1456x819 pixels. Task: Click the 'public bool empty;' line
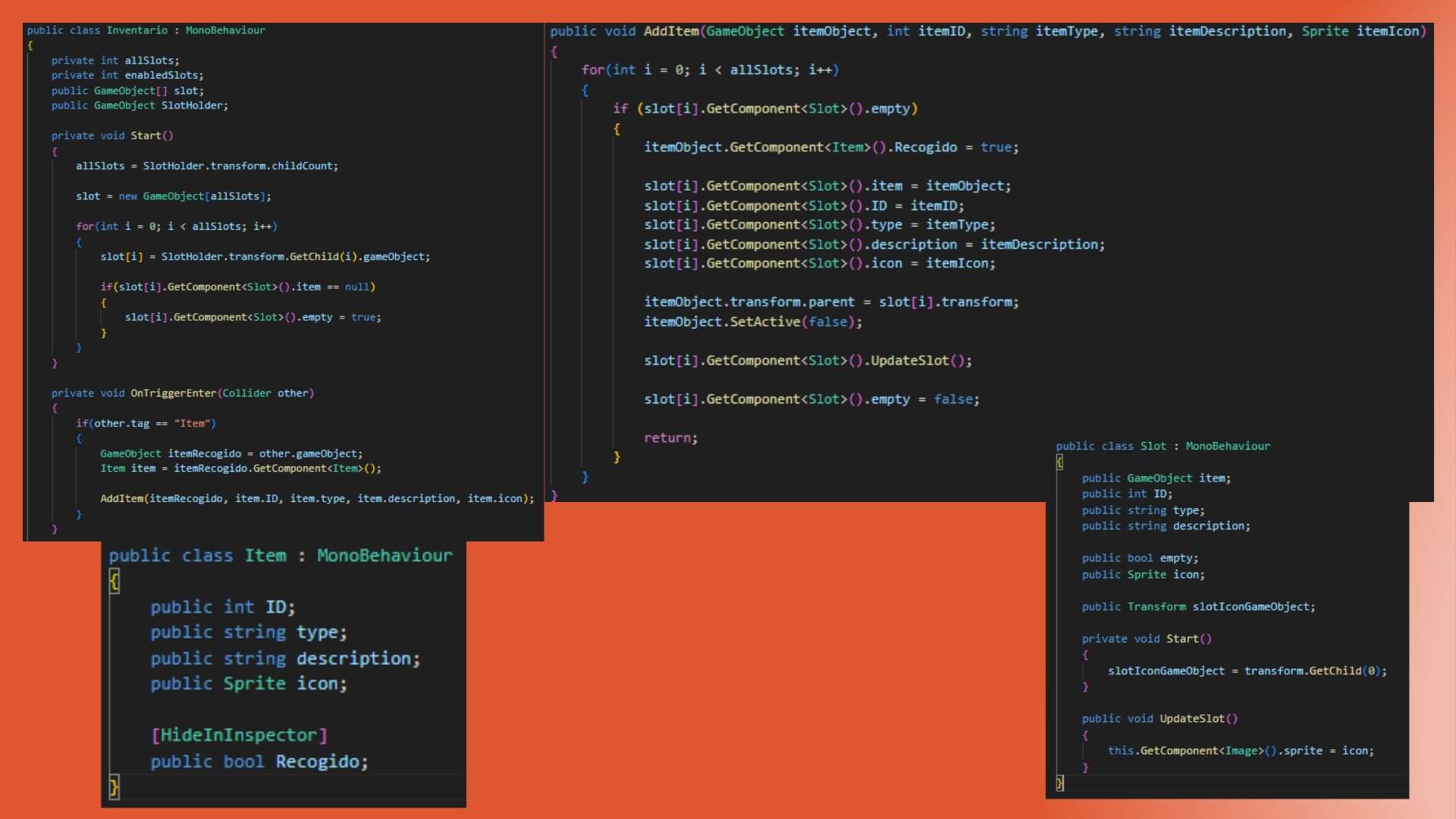click(1141, 558)
